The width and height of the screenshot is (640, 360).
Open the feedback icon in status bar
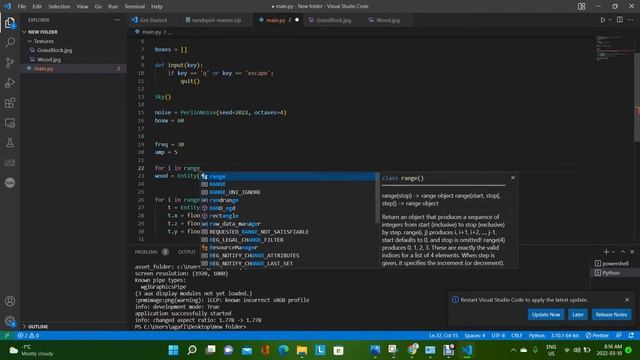(x=619, y=335)
